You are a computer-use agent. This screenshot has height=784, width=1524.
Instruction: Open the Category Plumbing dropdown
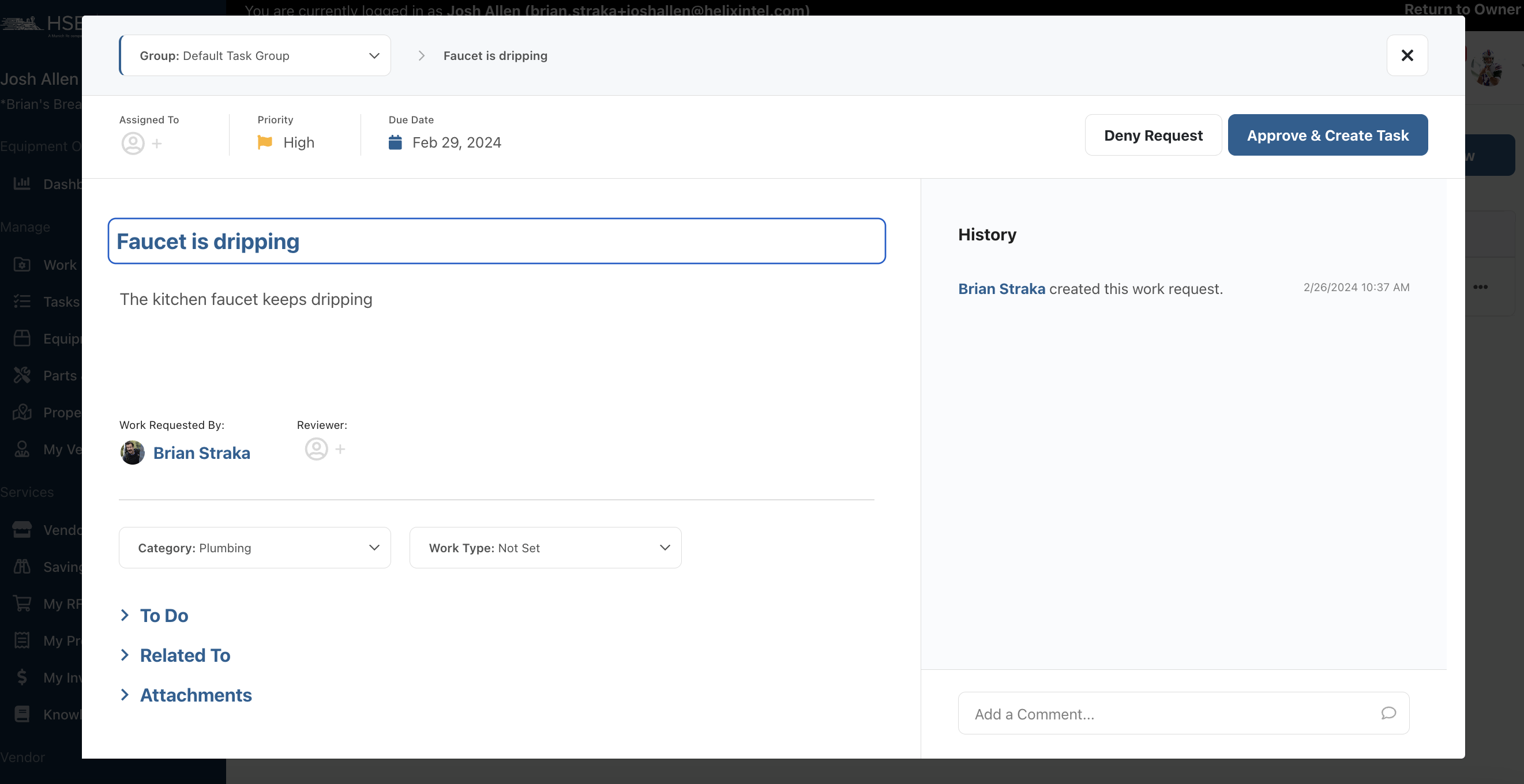tap(255, 548)
